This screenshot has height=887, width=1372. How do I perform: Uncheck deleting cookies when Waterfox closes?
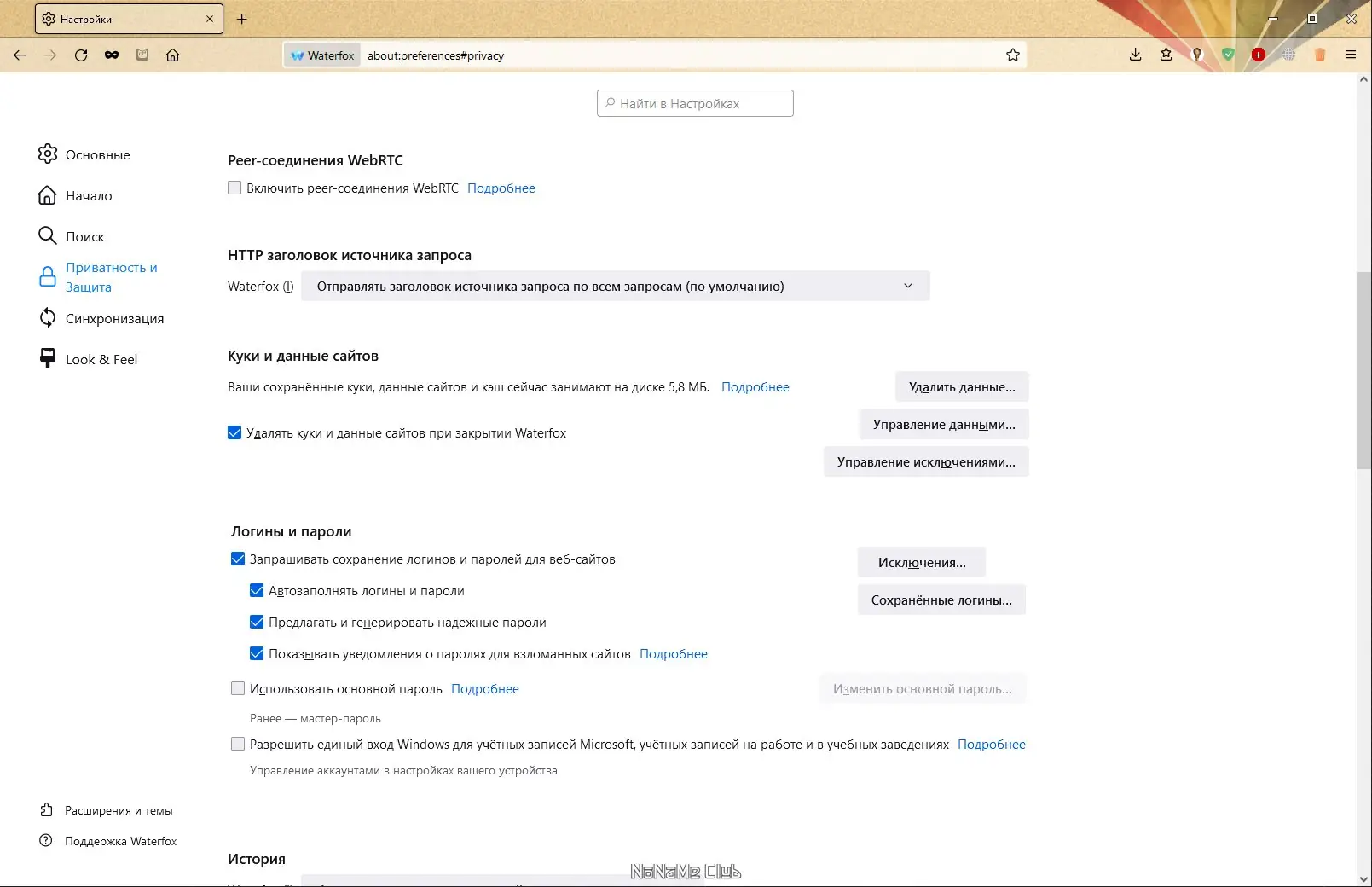coord(234,432)
